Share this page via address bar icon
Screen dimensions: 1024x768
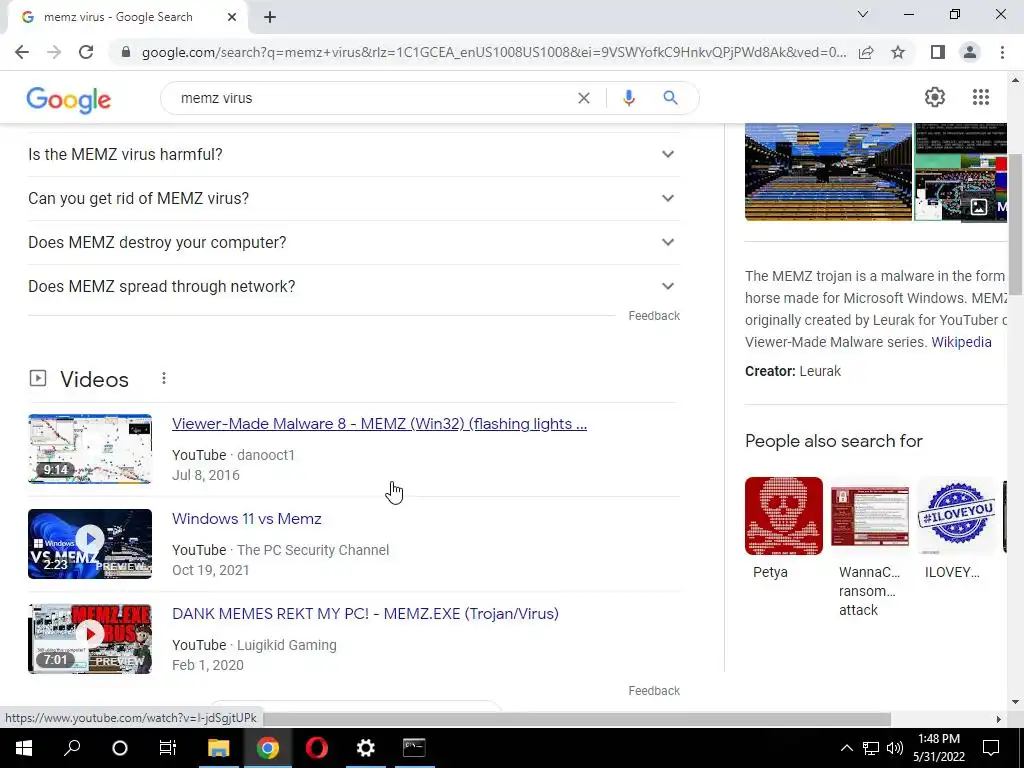866,52
